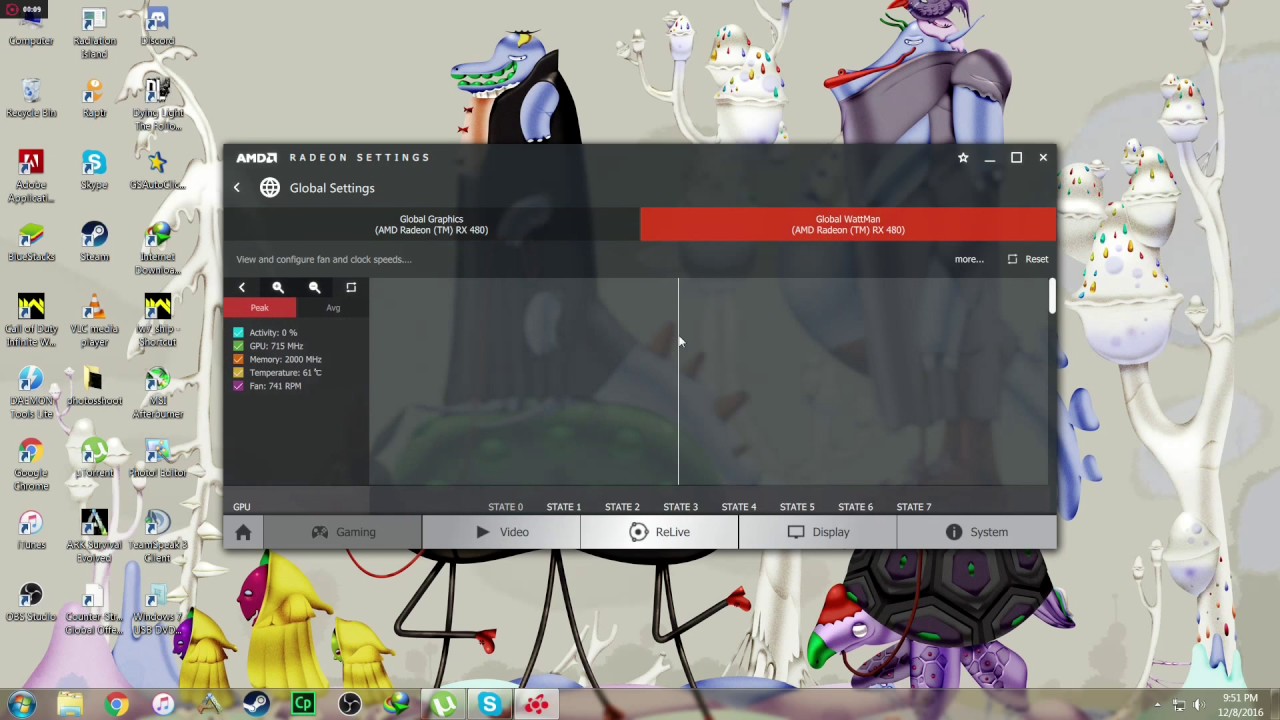Open the ReLive section
This screenshot has width=1280, height=720.
coord(660,532)
